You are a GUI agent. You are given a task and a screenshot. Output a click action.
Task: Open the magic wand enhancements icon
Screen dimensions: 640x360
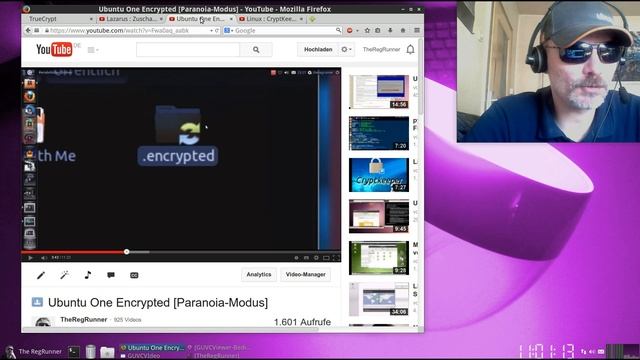pos(64,275)
